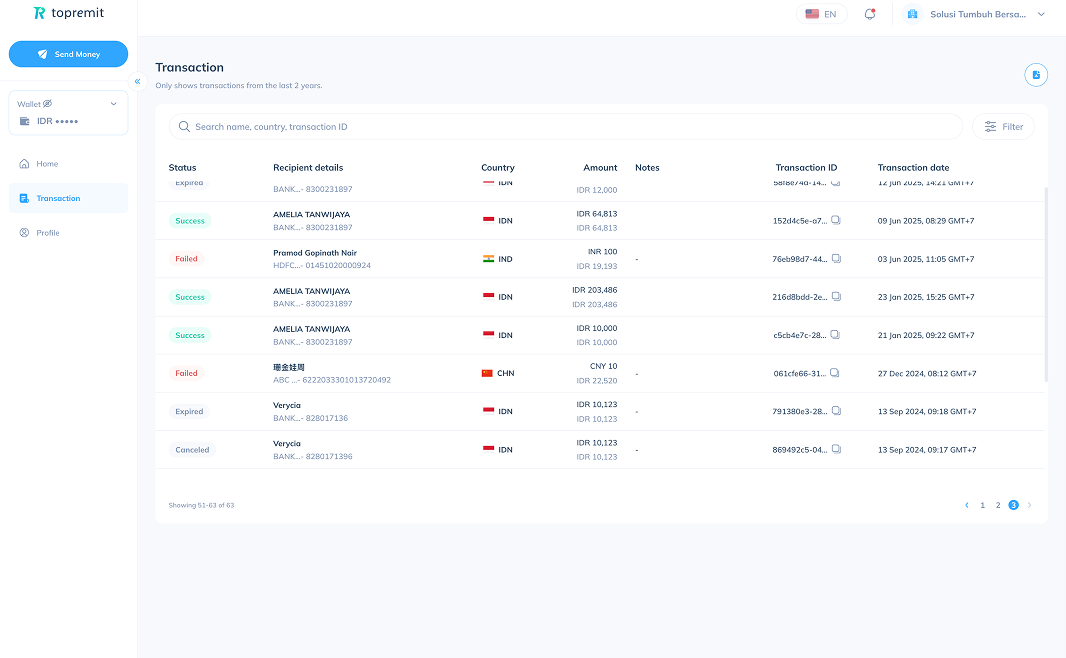
Task: Click Expired badge in Verycia row
Action: pyautogui.click(x=189, y=411)
